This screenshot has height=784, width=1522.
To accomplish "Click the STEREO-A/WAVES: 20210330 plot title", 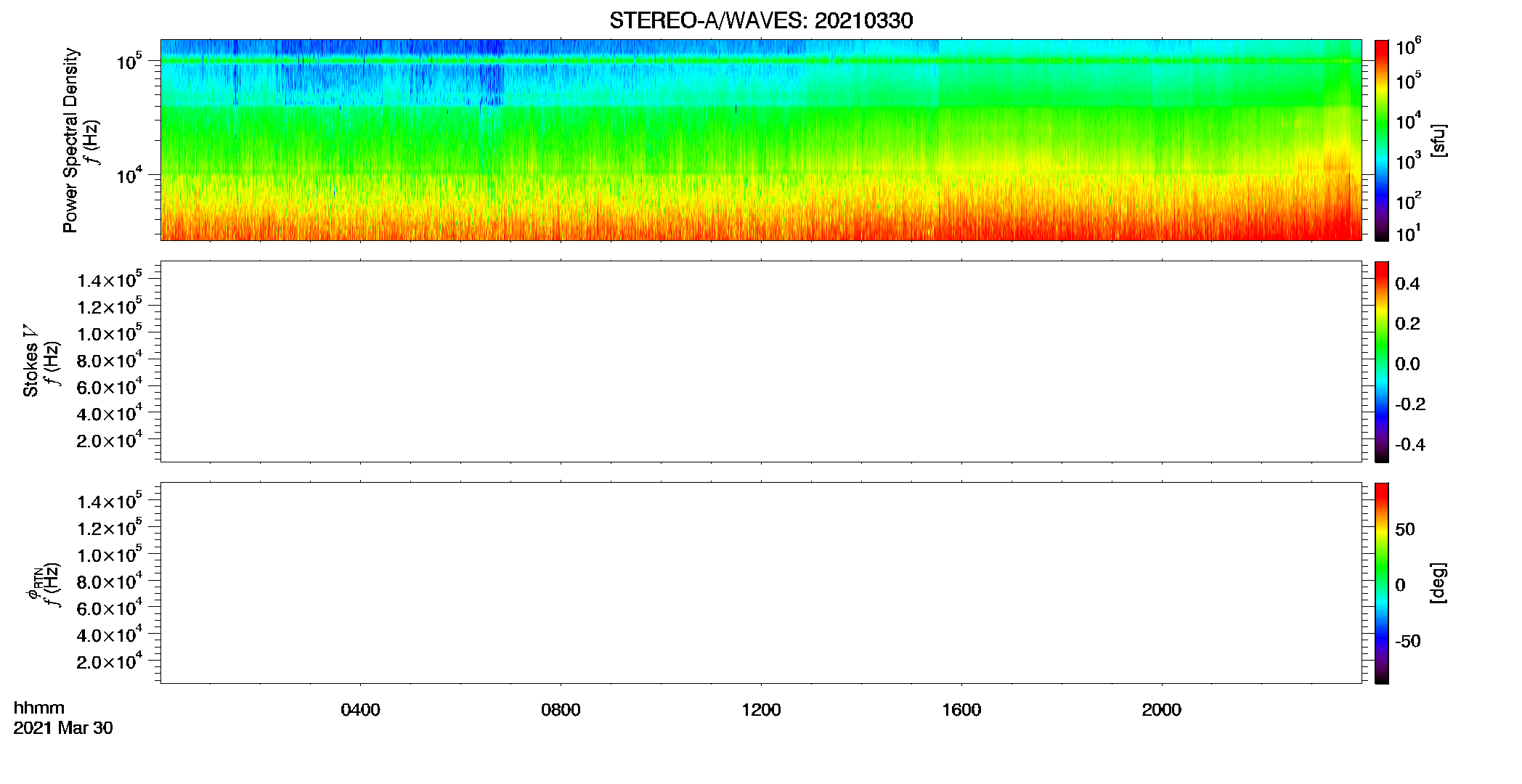I will pos(761,20).
